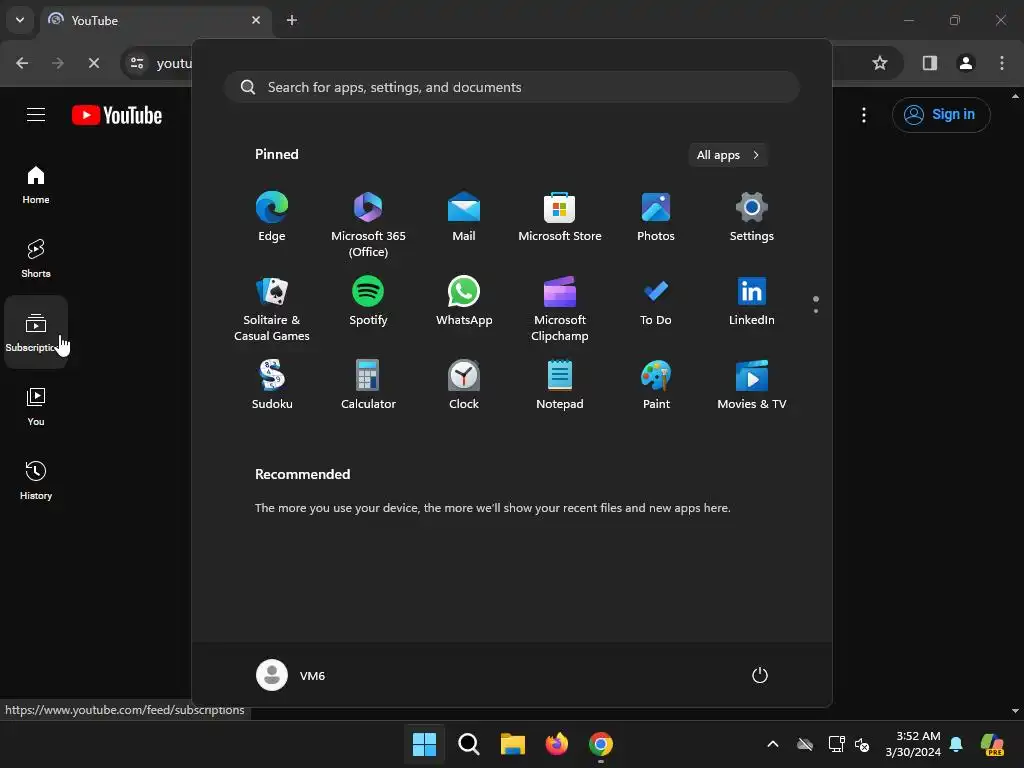Screen dimensions: 1024x768
Task: Click the muted volume tray icon
Action: pos(862,744)
